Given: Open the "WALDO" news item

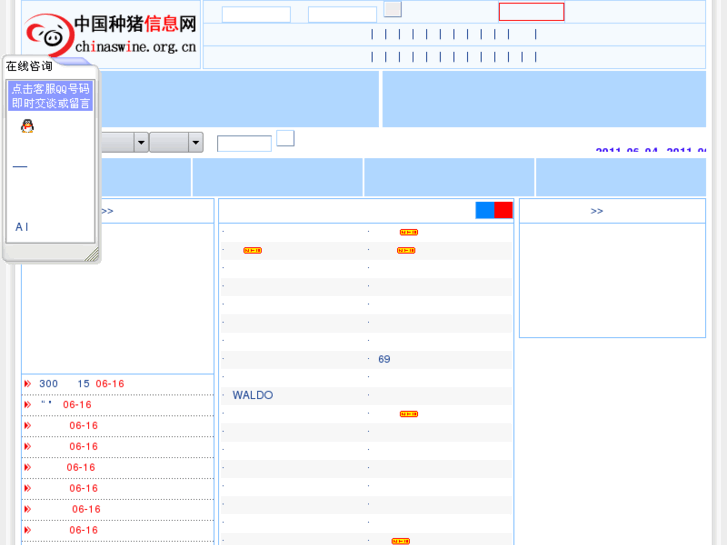Looking at the screenshot, I should [x=253, y=395].
